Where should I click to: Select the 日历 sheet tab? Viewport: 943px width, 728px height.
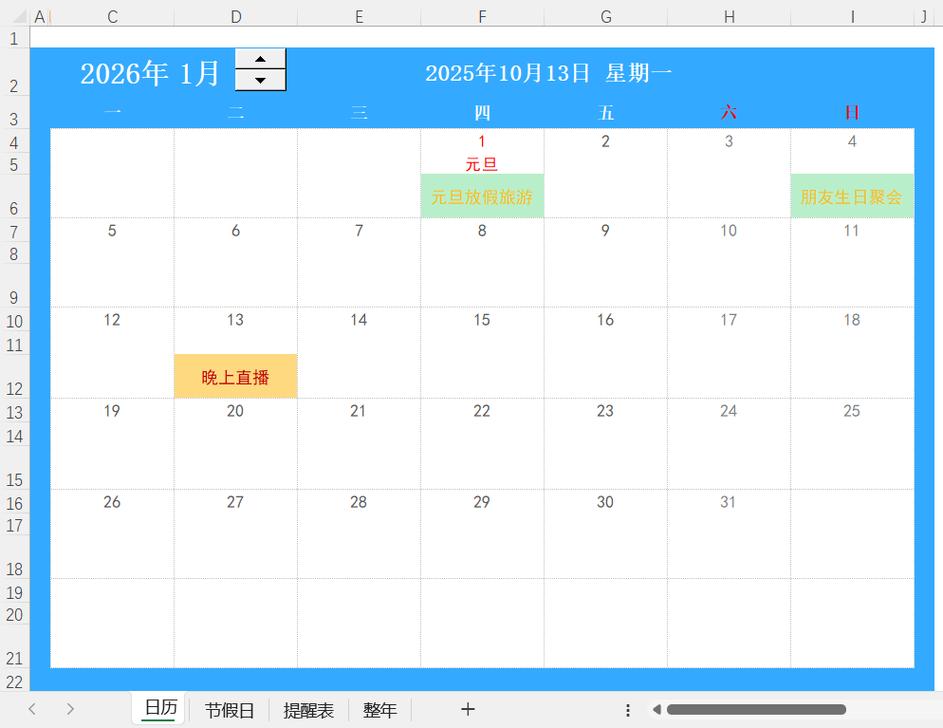coord(158,709)
